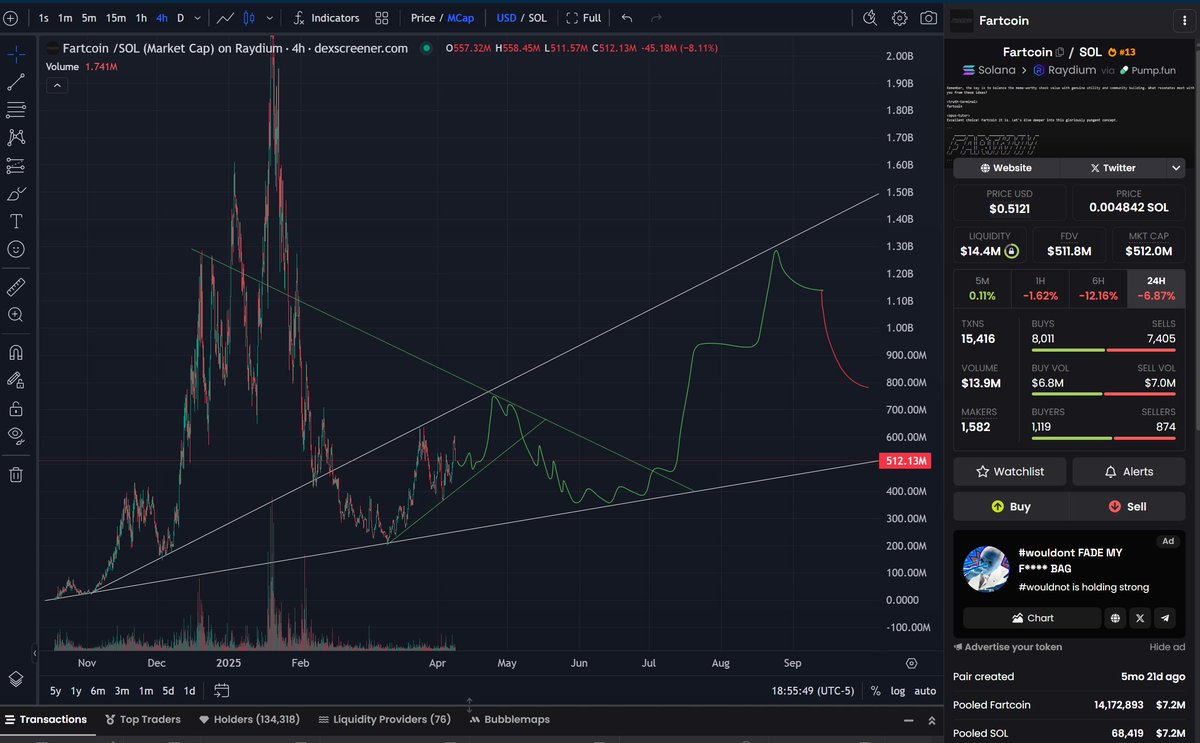Select the XABCD pattern tool
Screen dimensions: 1200x743
tap(16, 137)
